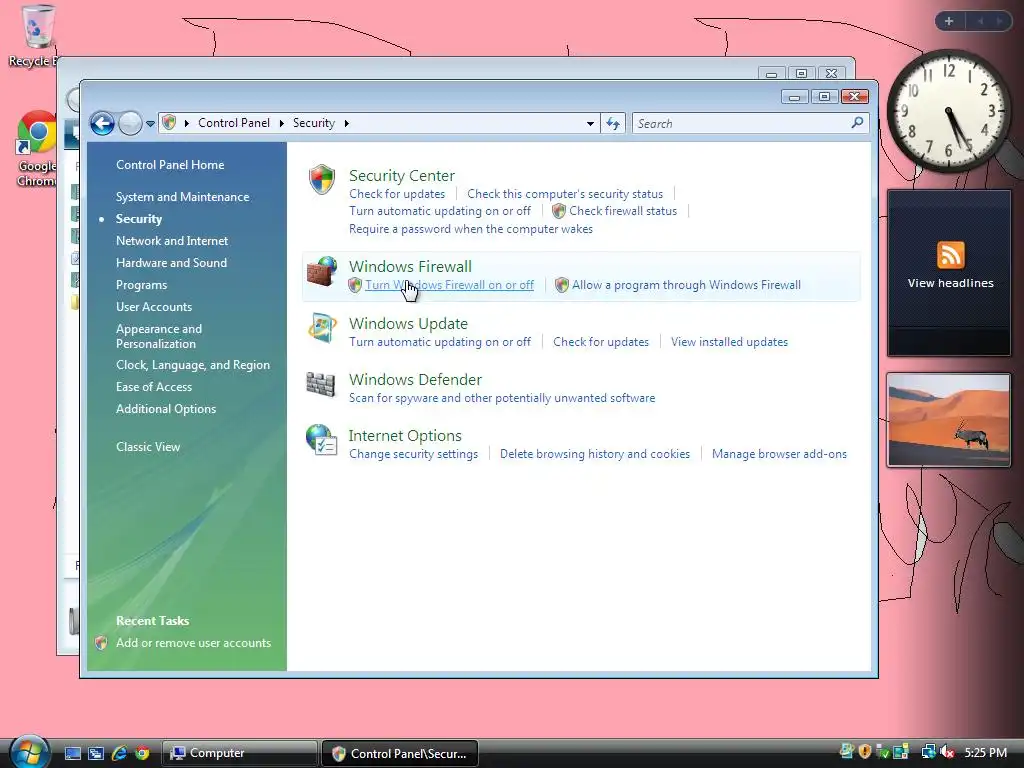Click the muted volume tray icon
Viewport: 1024px width, 768px height.
[x=947, y=752]
